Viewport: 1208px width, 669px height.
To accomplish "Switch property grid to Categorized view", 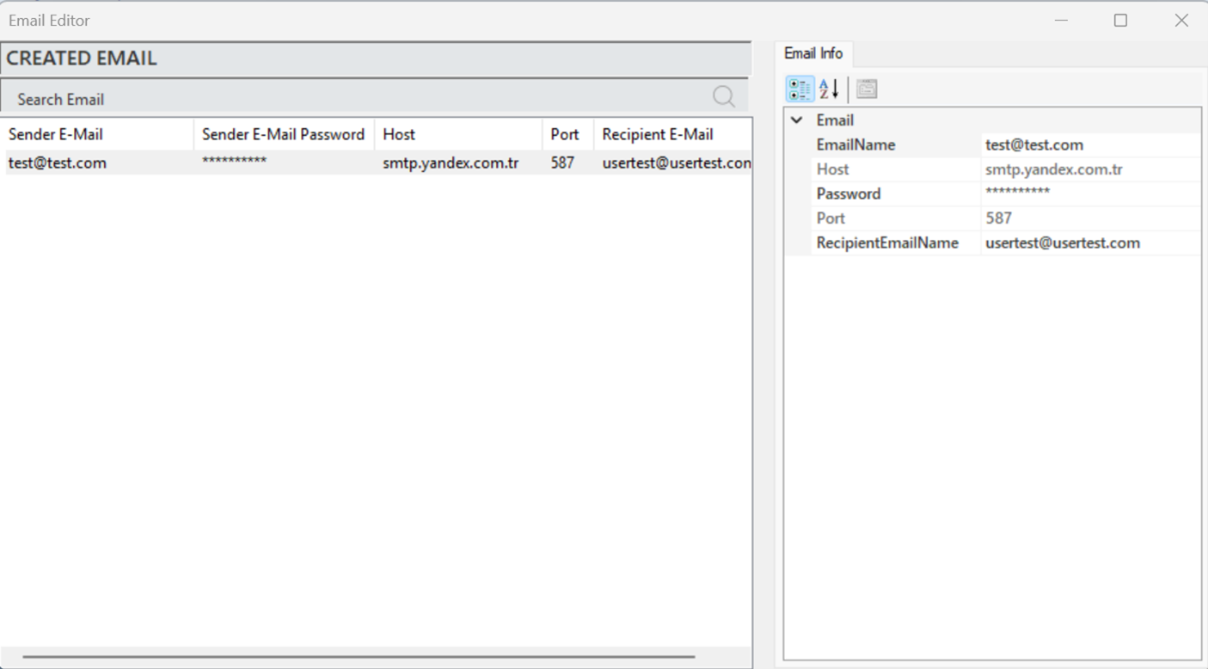I will [x=799, y=89].
